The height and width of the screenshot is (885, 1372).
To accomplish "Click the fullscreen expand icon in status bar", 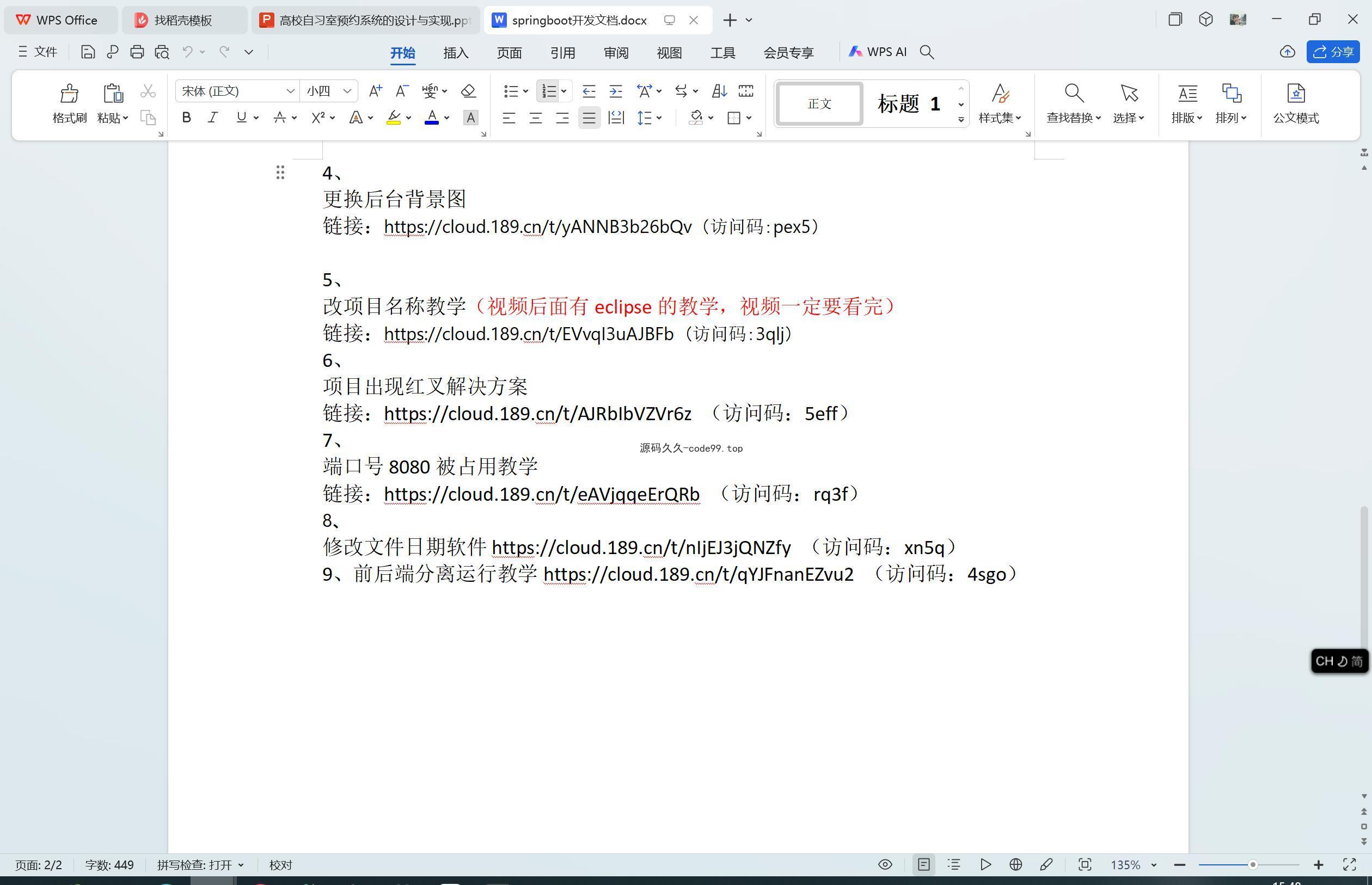I will (1350, 864).
